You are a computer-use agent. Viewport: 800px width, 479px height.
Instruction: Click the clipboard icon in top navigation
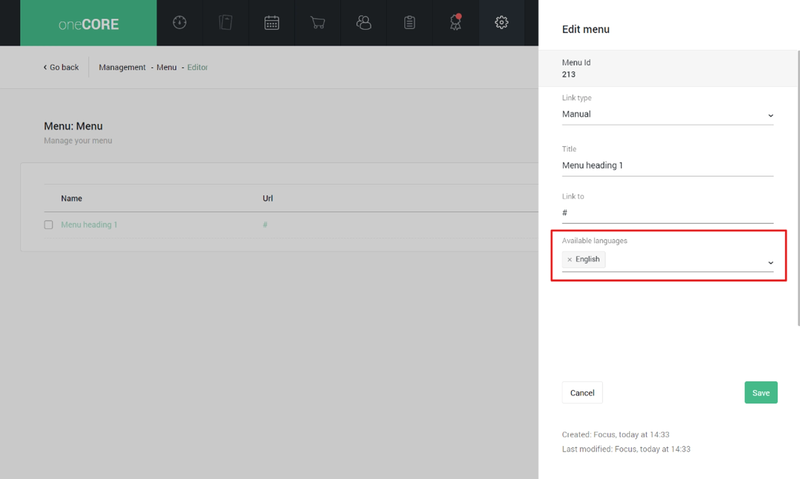410,23
